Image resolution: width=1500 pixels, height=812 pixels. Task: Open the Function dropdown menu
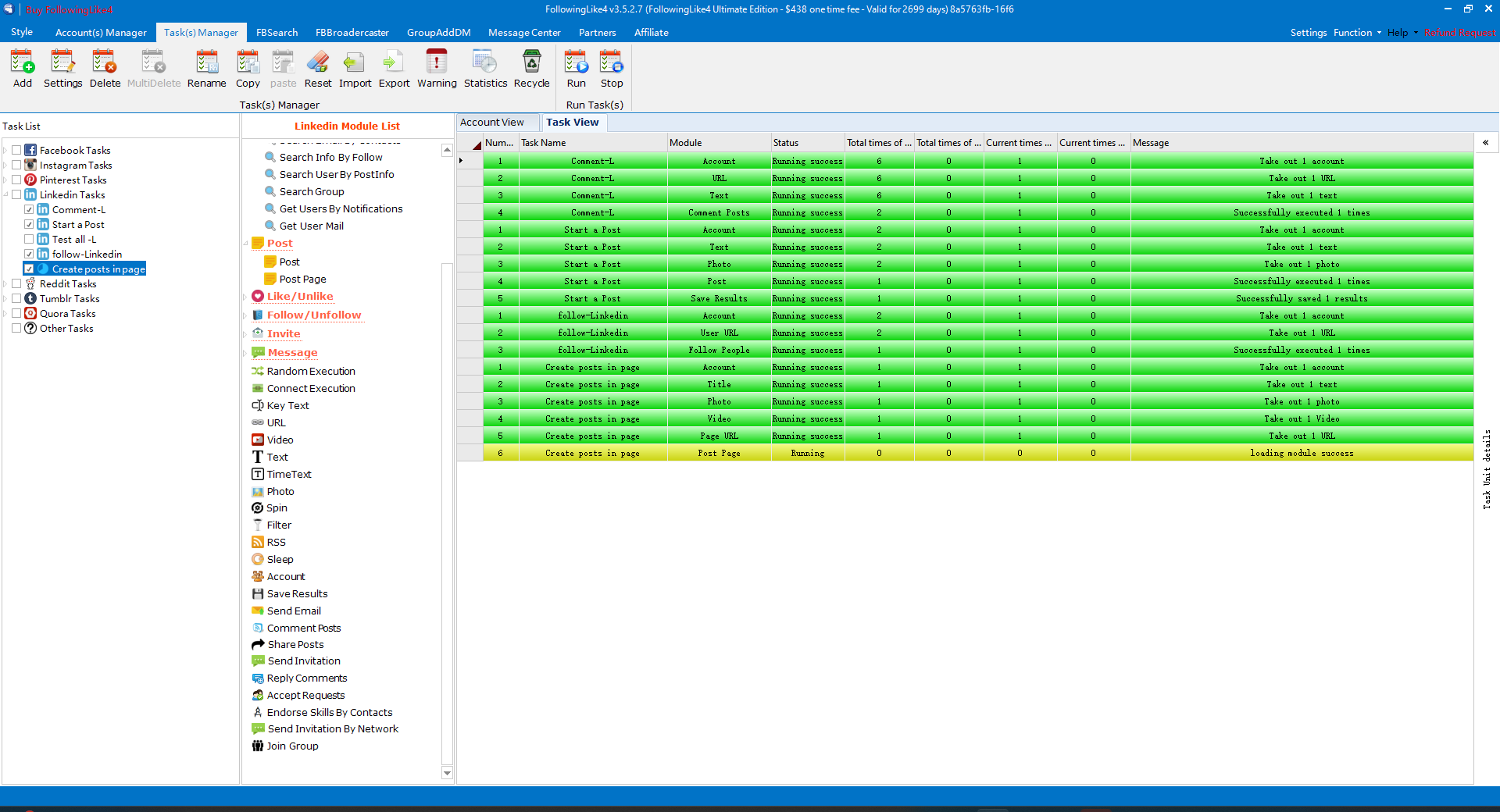(x=1357, y=32)
